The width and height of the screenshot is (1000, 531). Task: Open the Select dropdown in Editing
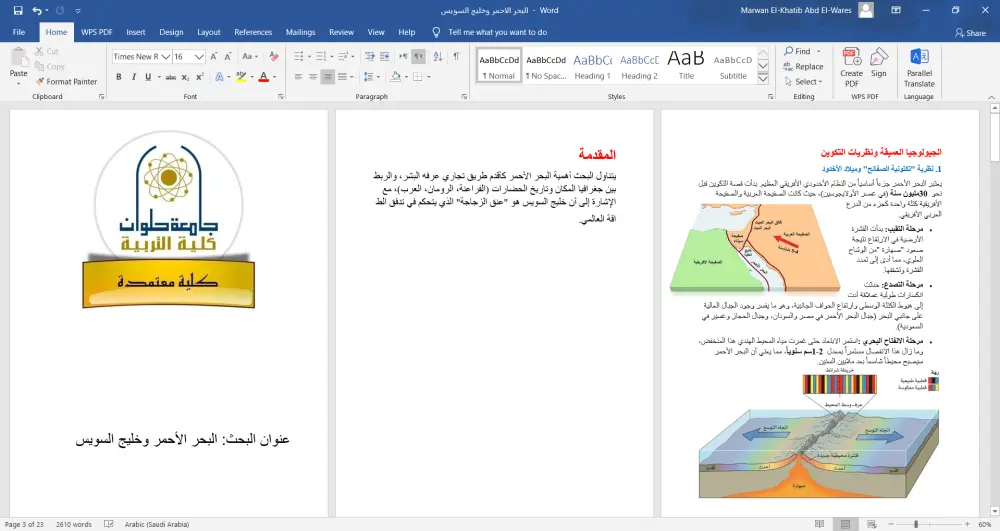click(804, 82)
